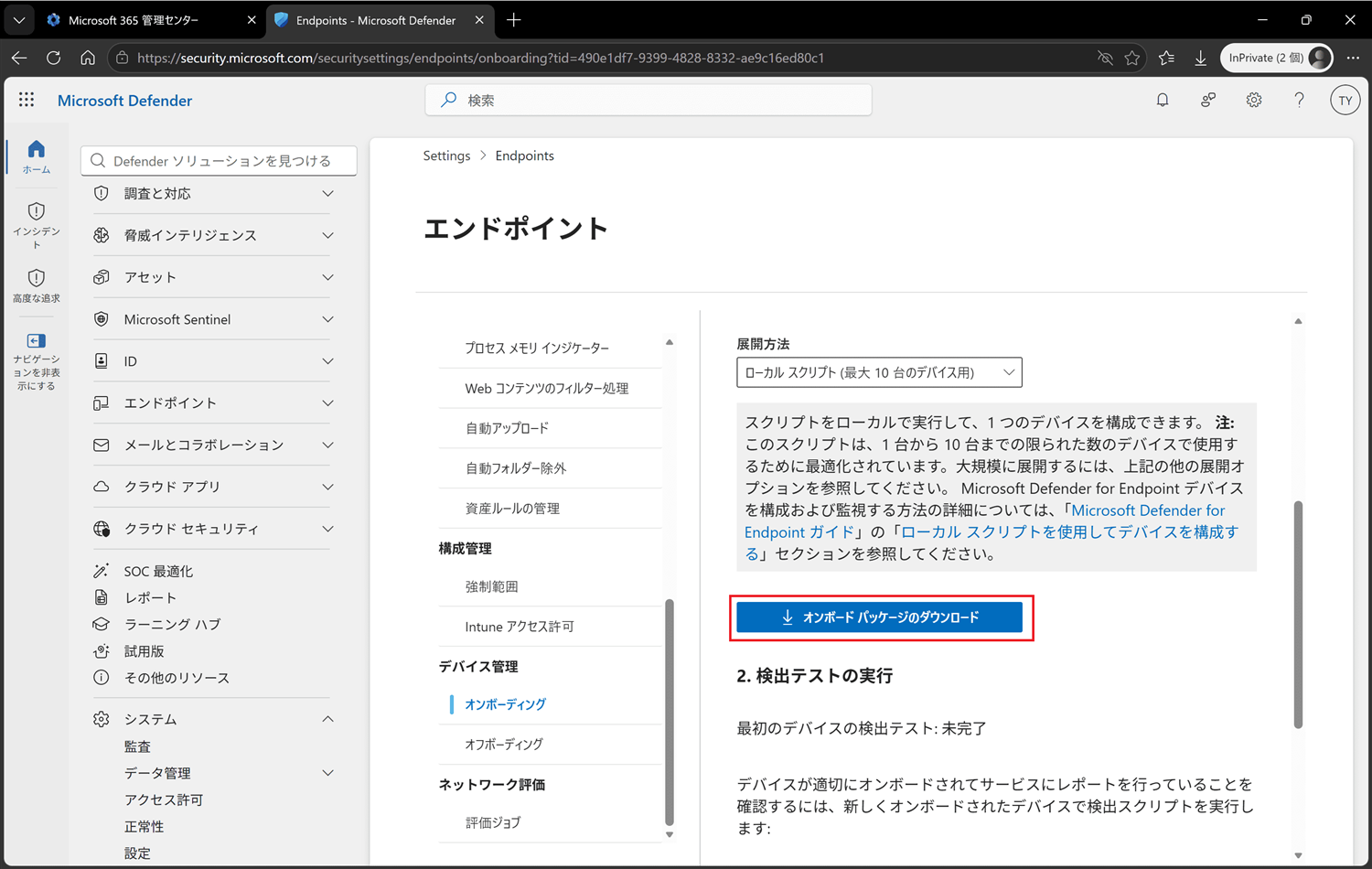Viewport: 1372px width, 869px height.
Task: Click the InPrivate profile button
Action: [x=1277, y=58]
